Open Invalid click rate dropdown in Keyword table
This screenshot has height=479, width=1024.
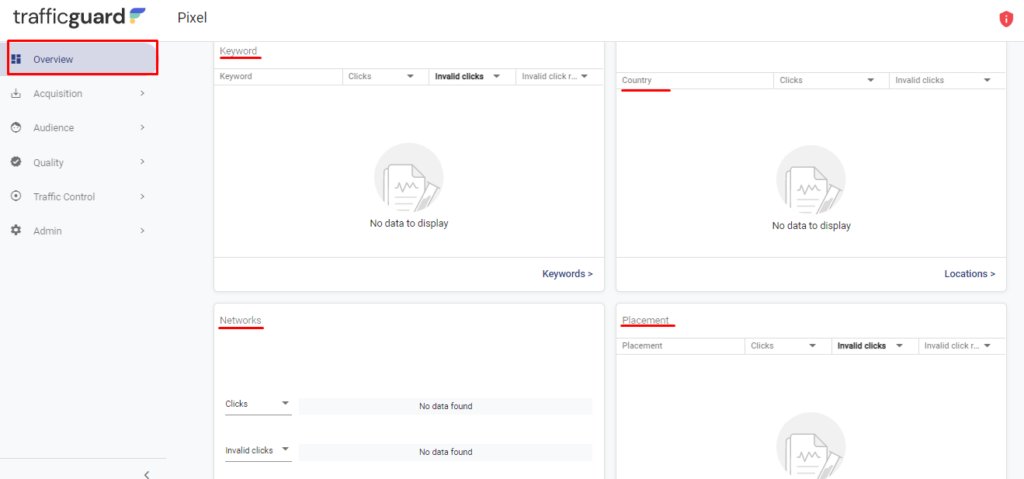584,76
